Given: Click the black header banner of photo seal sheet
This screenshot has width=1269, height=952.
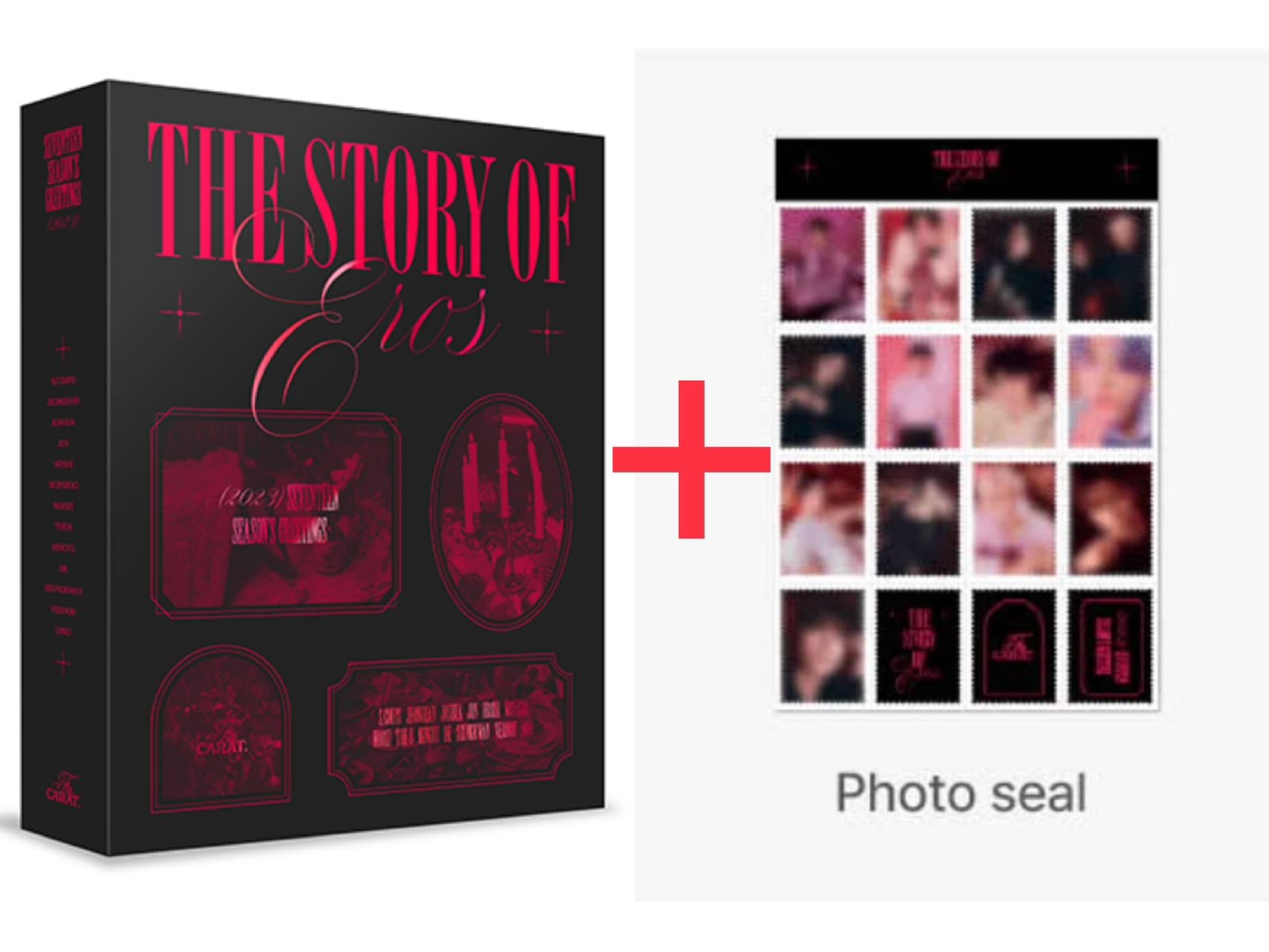Looking at the screenshot, I should [966, 169].
